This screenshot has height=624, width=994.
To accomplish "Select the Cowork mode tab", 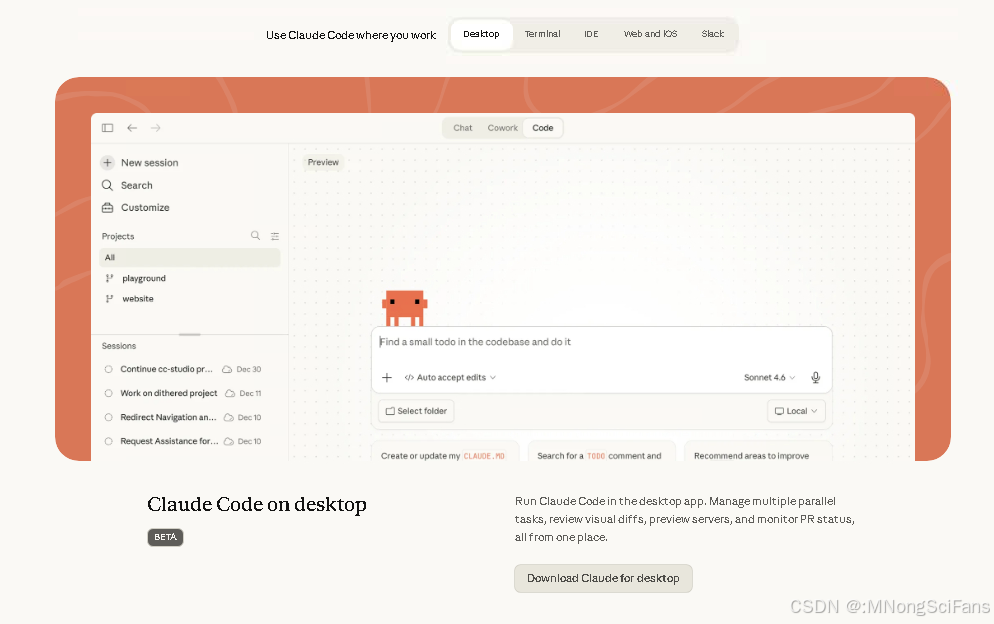I will click(503, 128).
